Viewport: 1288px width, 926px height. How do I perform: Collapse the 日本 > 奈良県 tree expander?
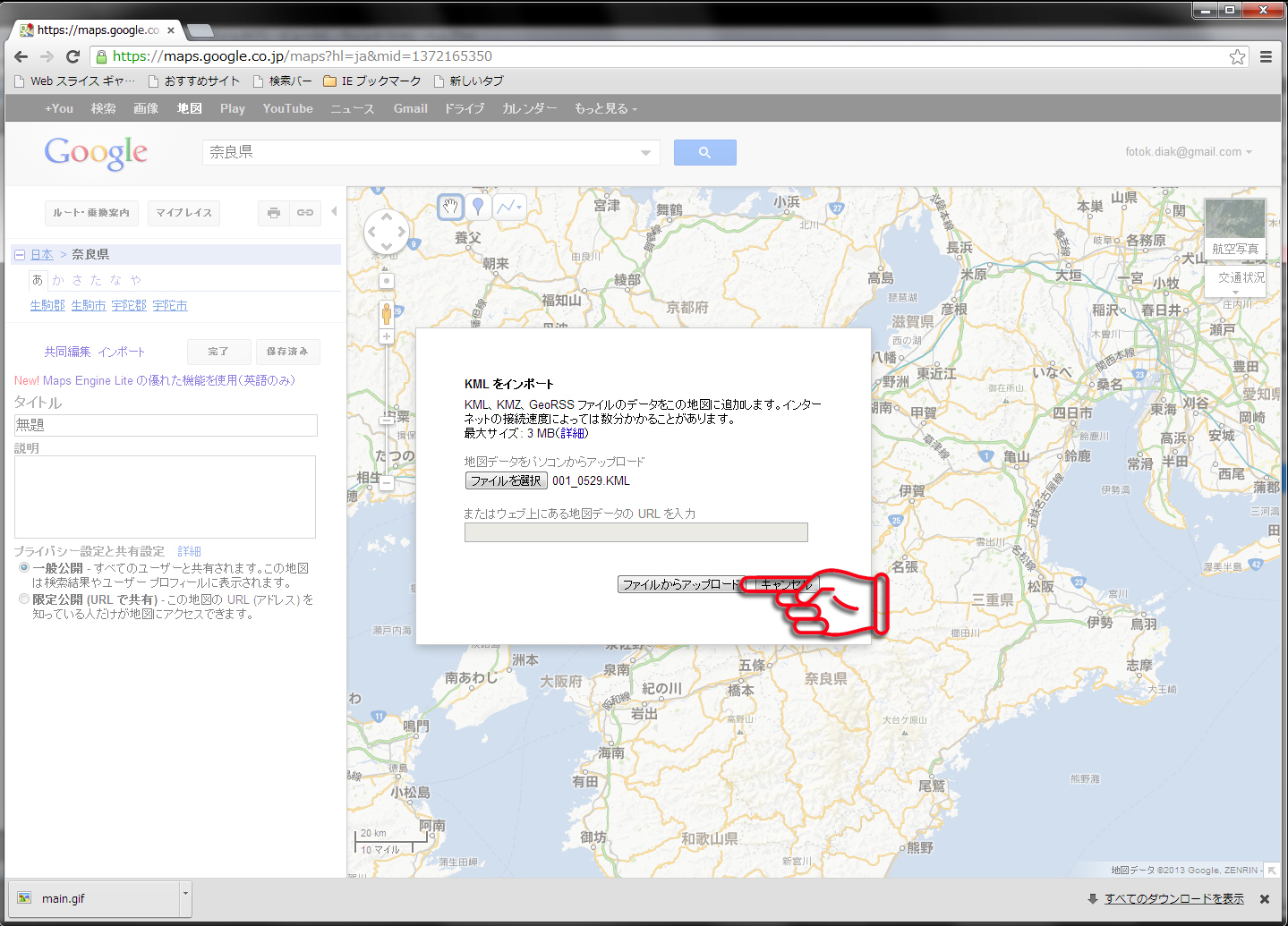coord(19,255)
